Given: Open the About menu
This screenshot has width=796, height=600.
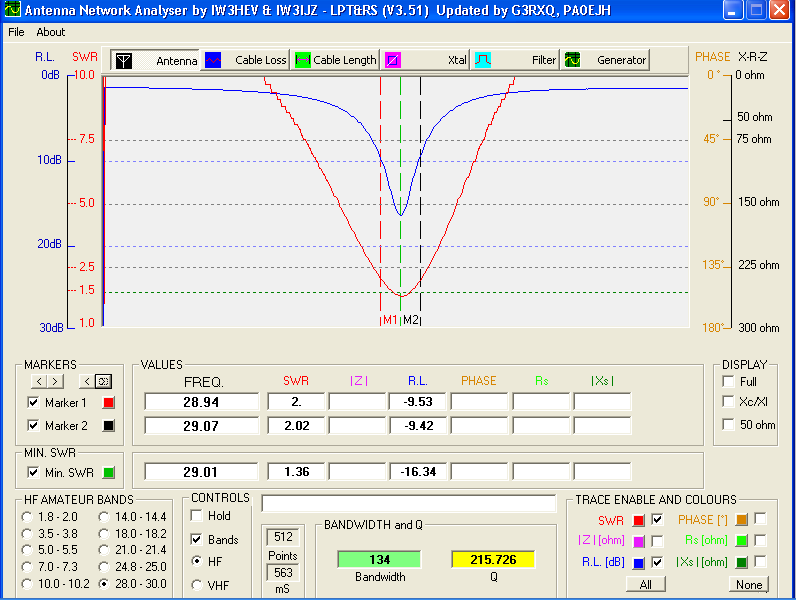Looking at the screenshot, I should click(51, 32).
